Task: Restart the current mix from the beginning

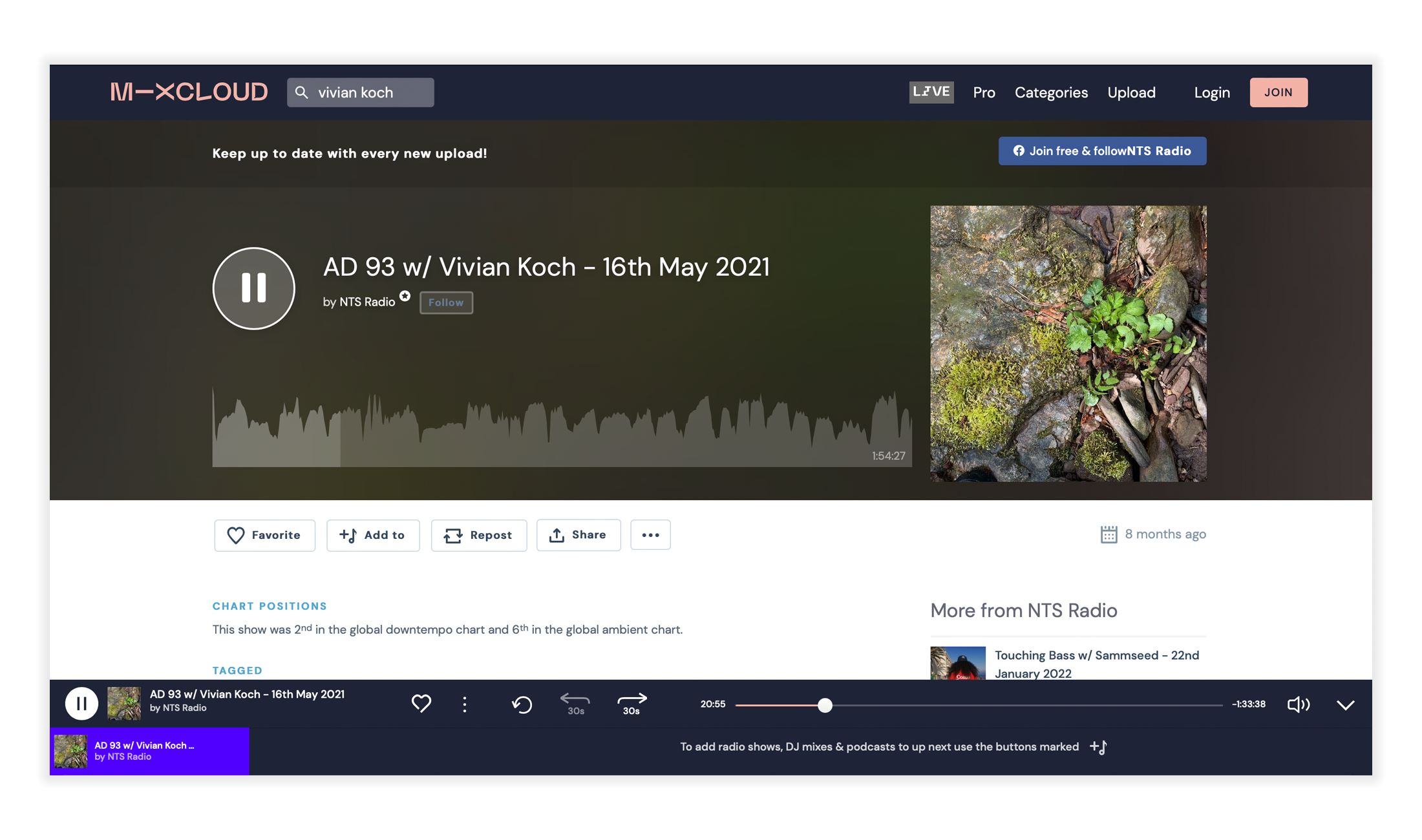Action: coord(522,704)
